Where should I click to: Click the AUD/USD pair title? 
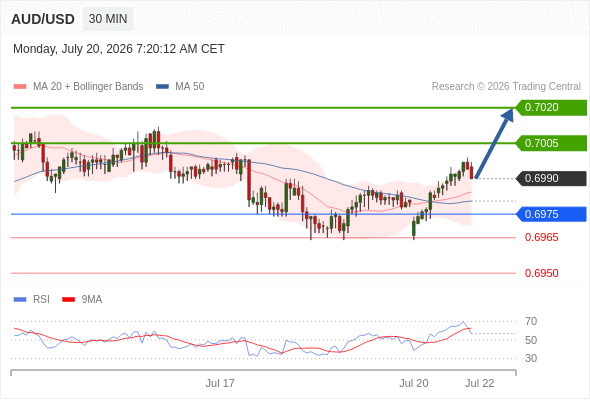43,19
